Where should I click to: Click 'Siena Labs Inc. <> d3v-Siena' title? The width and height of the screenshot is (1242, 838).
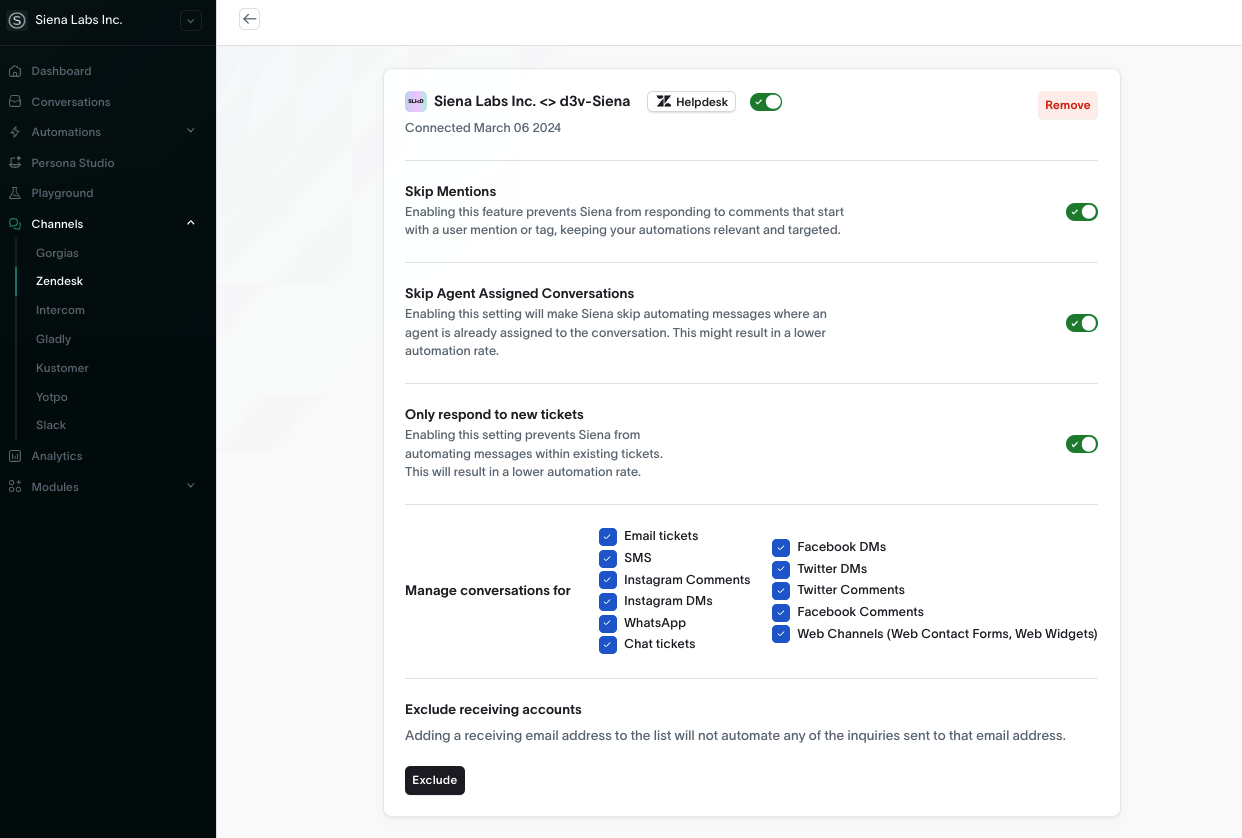532,101
